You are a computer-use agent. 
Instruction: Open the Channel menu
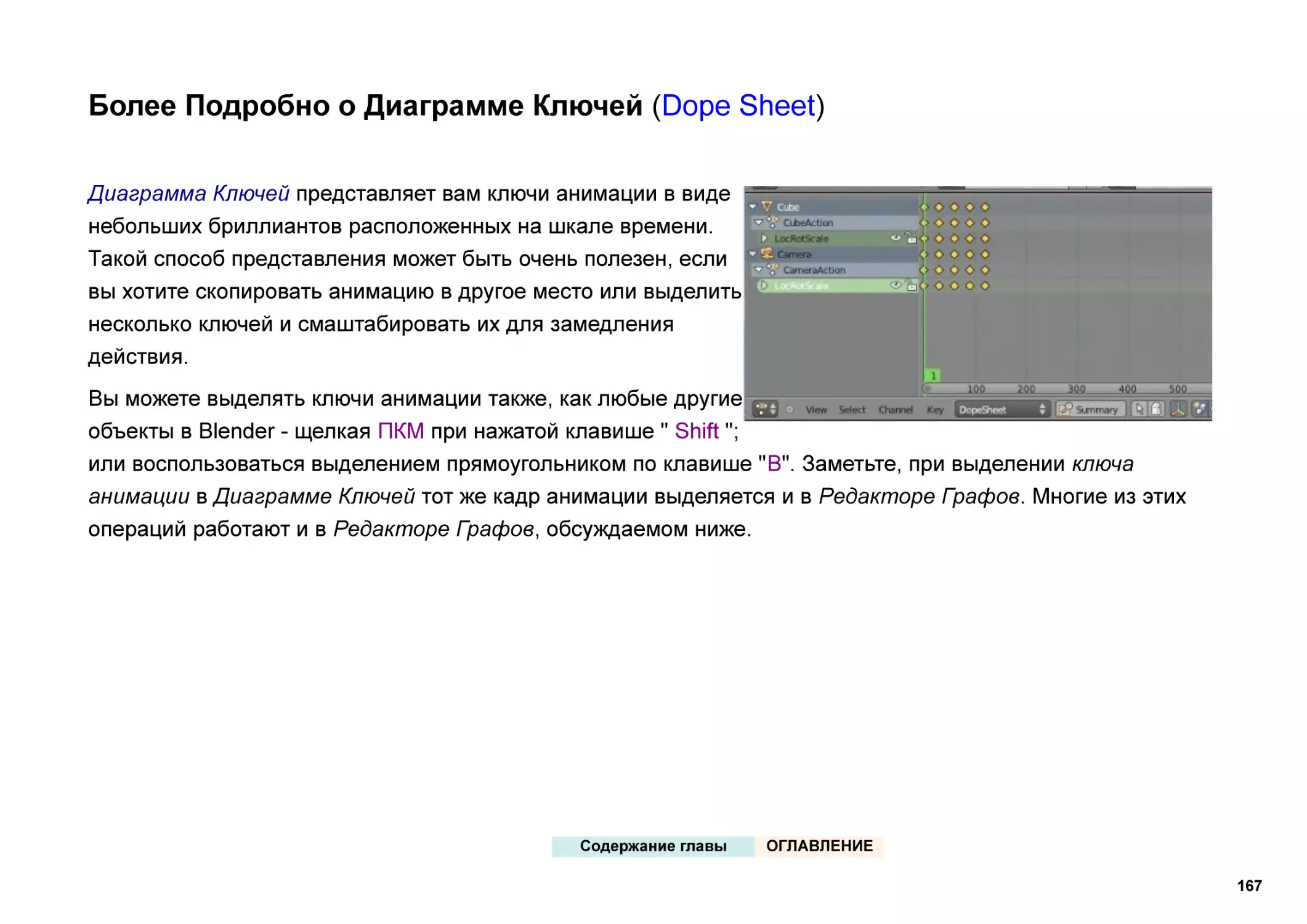coord(896,410)
